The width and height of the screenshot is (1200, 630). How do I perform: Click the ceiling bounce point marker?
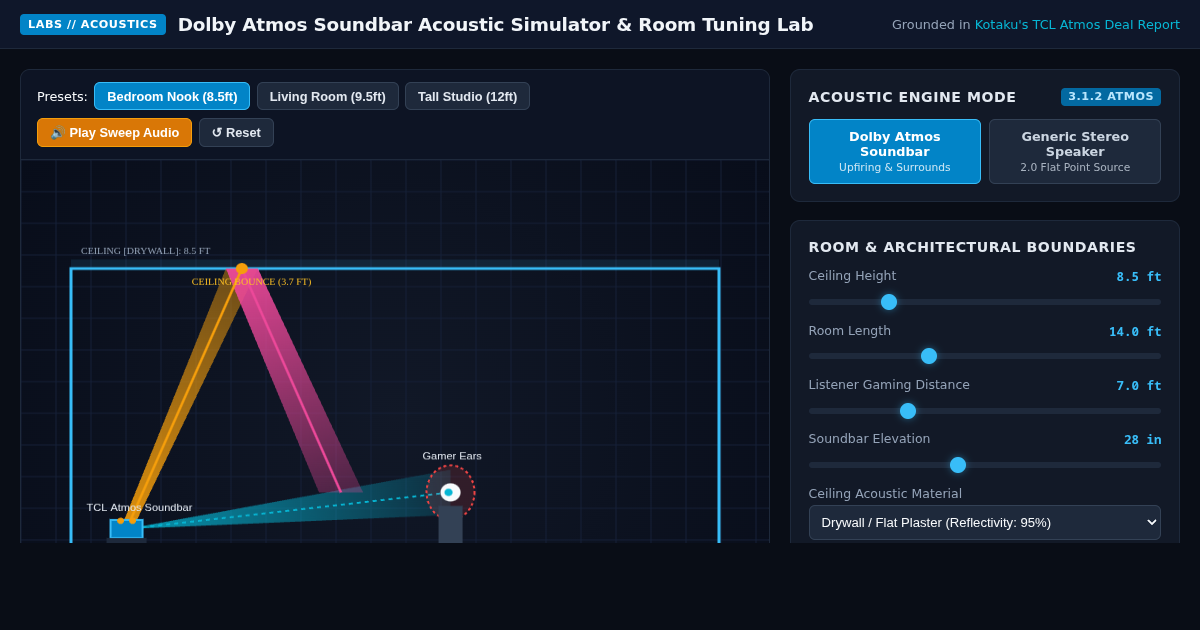(242, 269)
